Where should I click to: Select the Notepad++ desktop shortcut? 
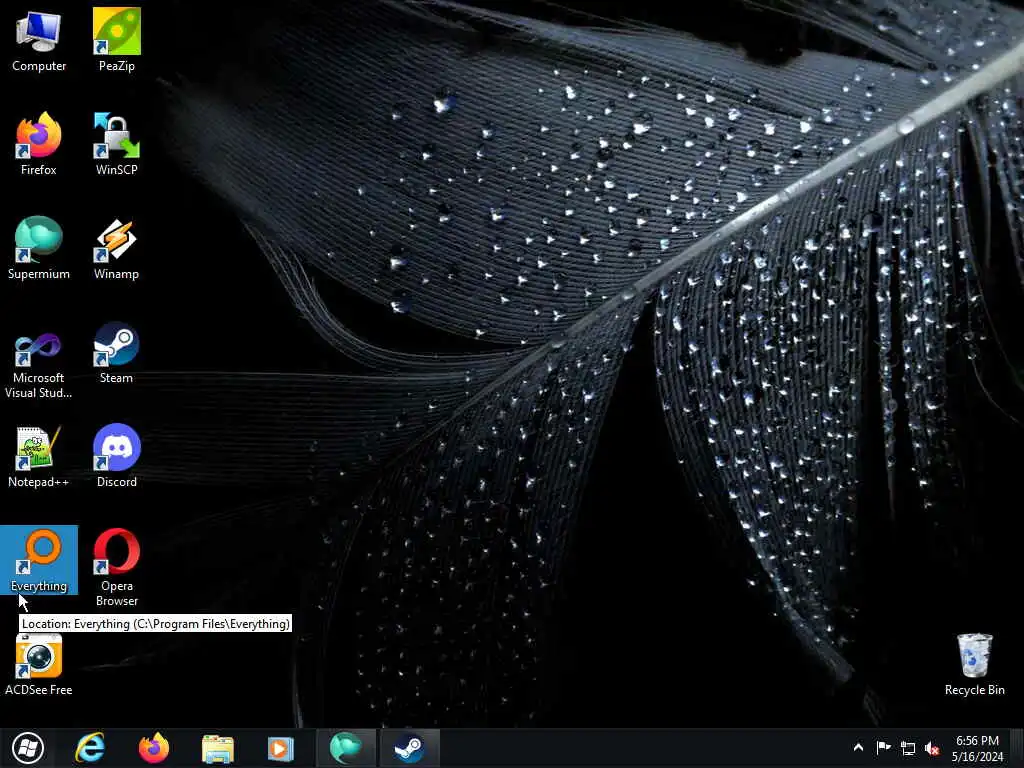point(39,456)
